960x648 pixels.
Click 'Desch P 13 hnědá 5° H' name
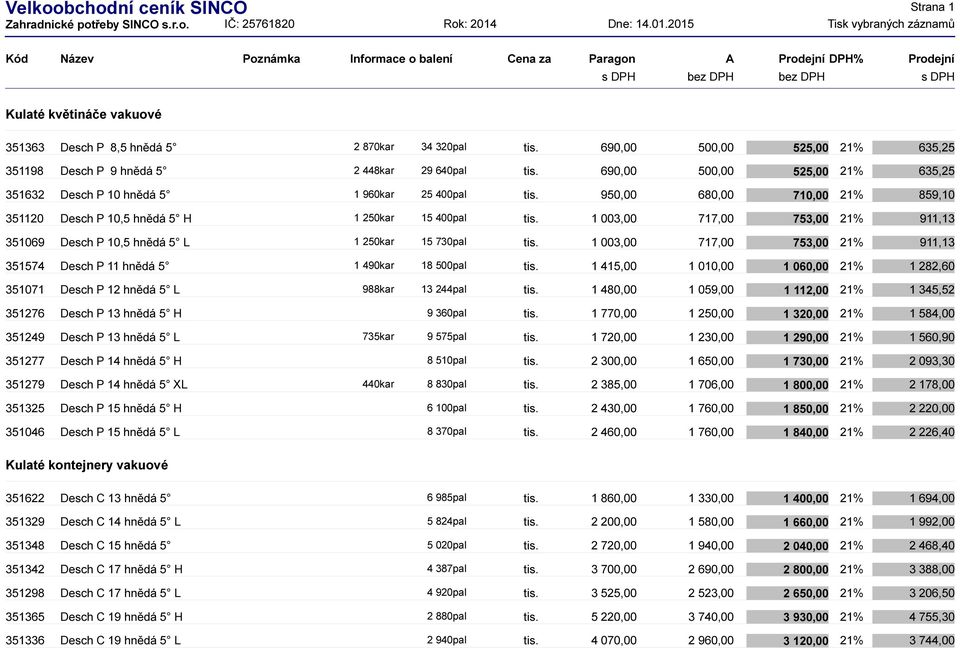point(121,314)
